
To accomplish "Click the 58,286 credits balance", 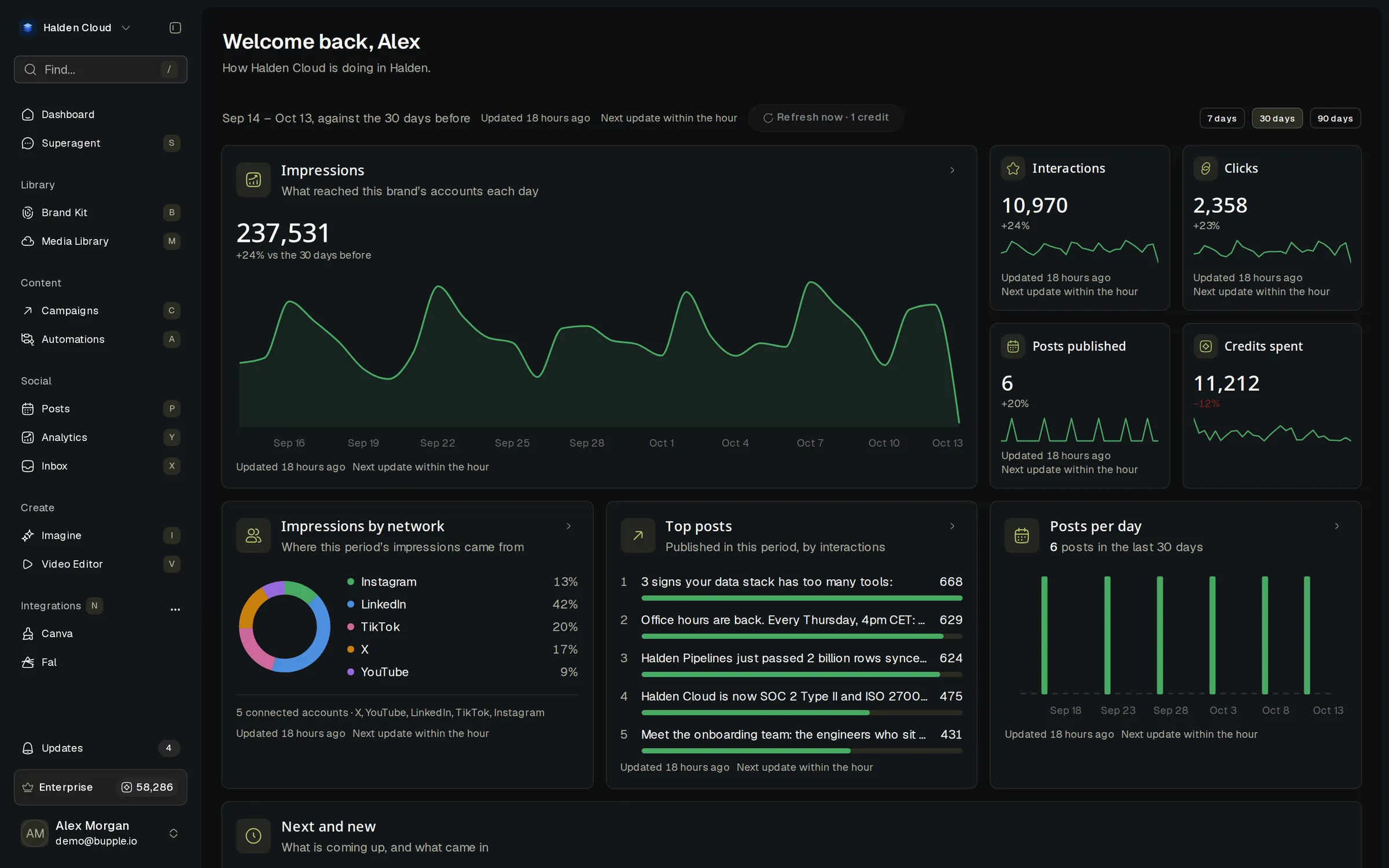I will (147, 787).
